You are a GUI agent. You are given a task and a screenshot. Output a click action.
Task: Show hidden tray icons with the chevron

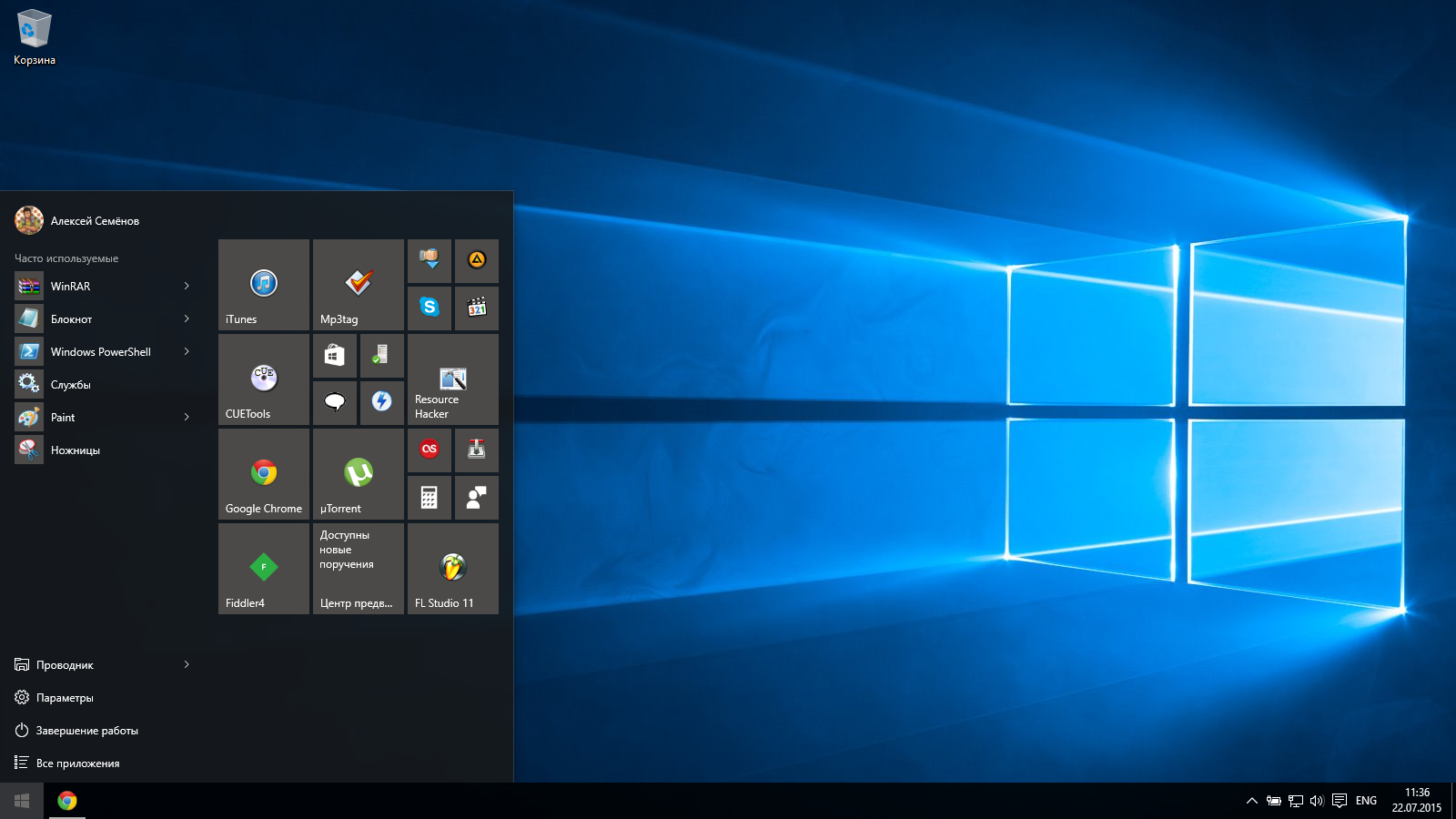point(1252,801)
